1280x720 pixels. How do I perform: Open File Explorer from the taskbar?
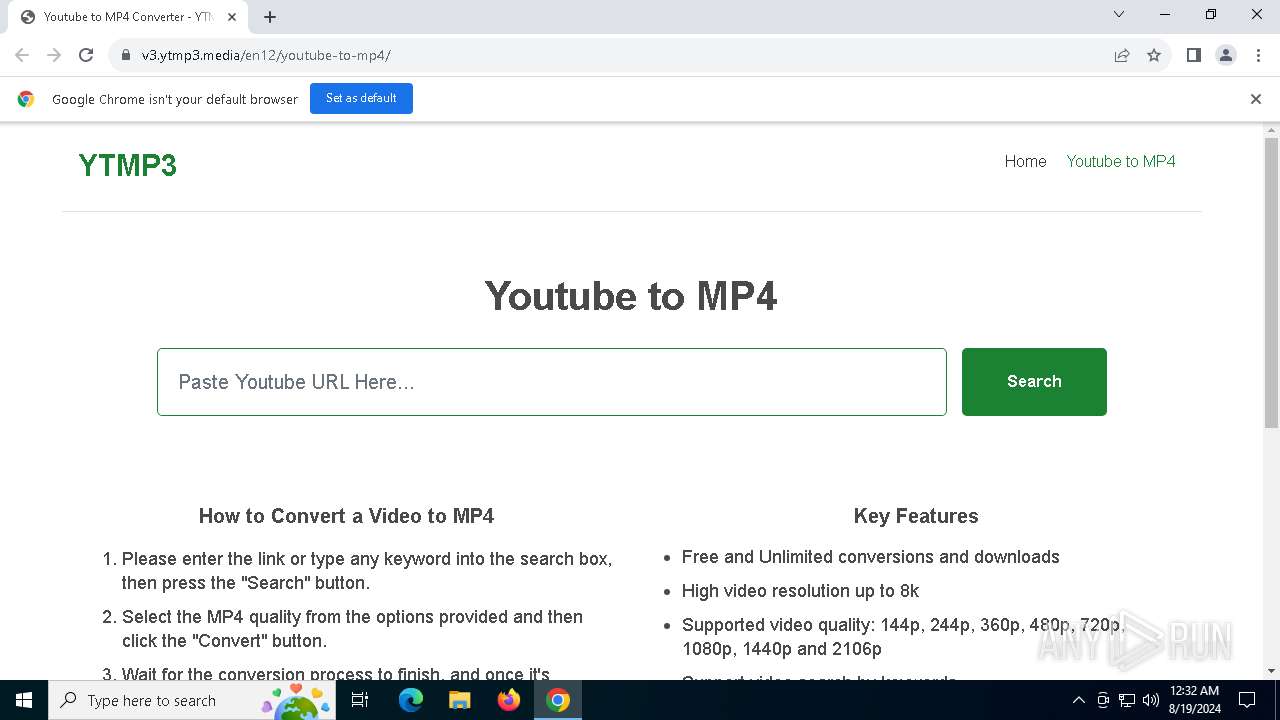click(460, 700)
